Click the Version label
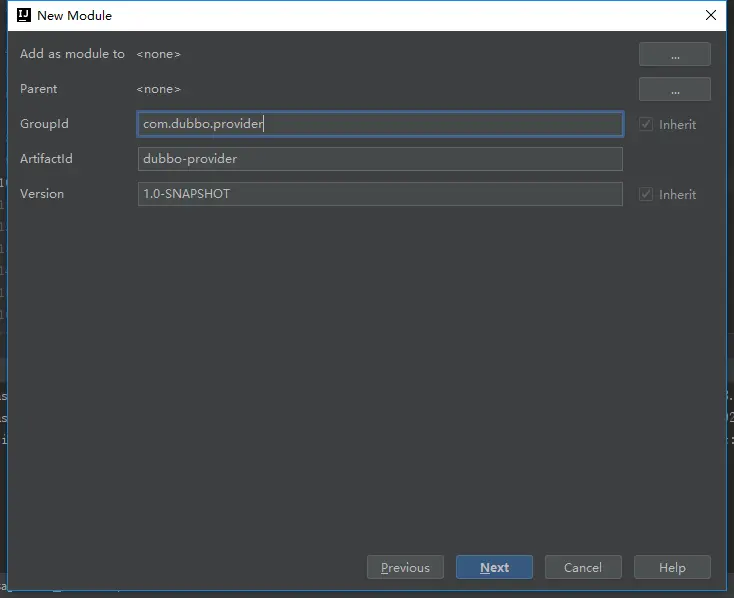Screen dimensions: 734x598 pos(42,194)
